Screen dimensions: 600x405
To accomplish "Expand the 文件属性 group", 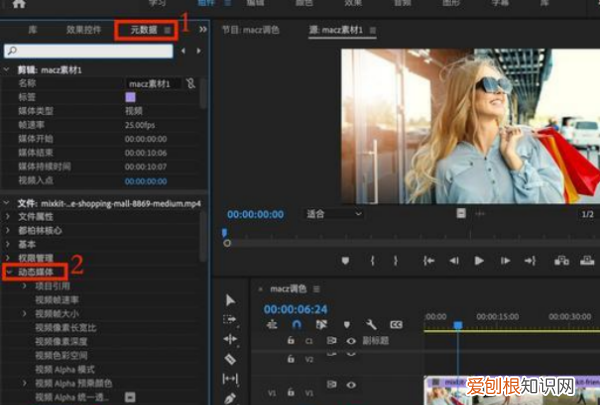I will point(8,217).
